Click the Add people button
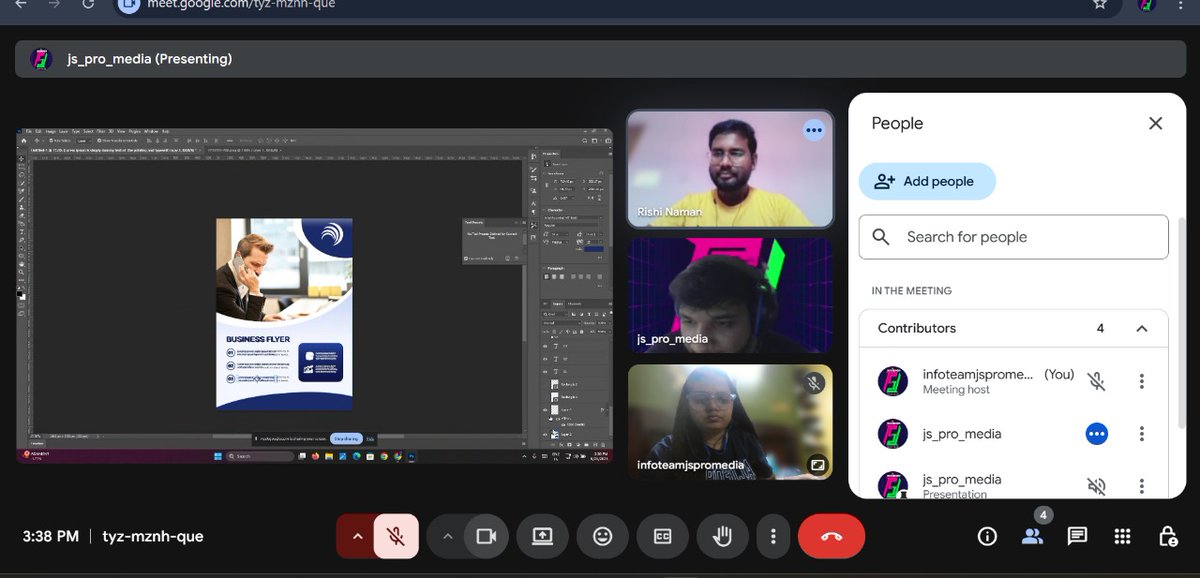 tap(927, 181)
